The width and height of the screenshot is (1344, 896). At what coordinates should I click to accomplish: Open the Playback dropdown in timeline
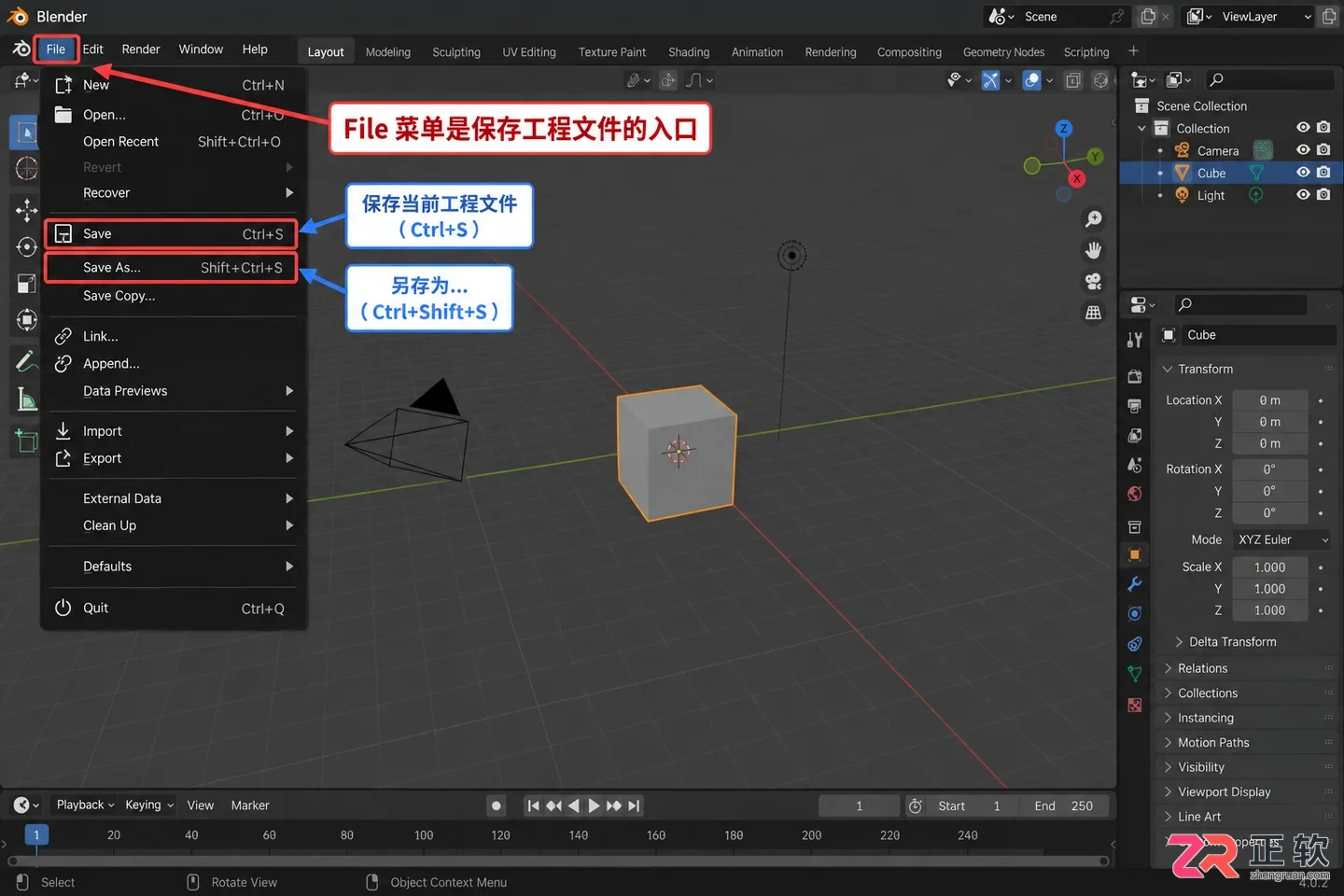[85, 805]
